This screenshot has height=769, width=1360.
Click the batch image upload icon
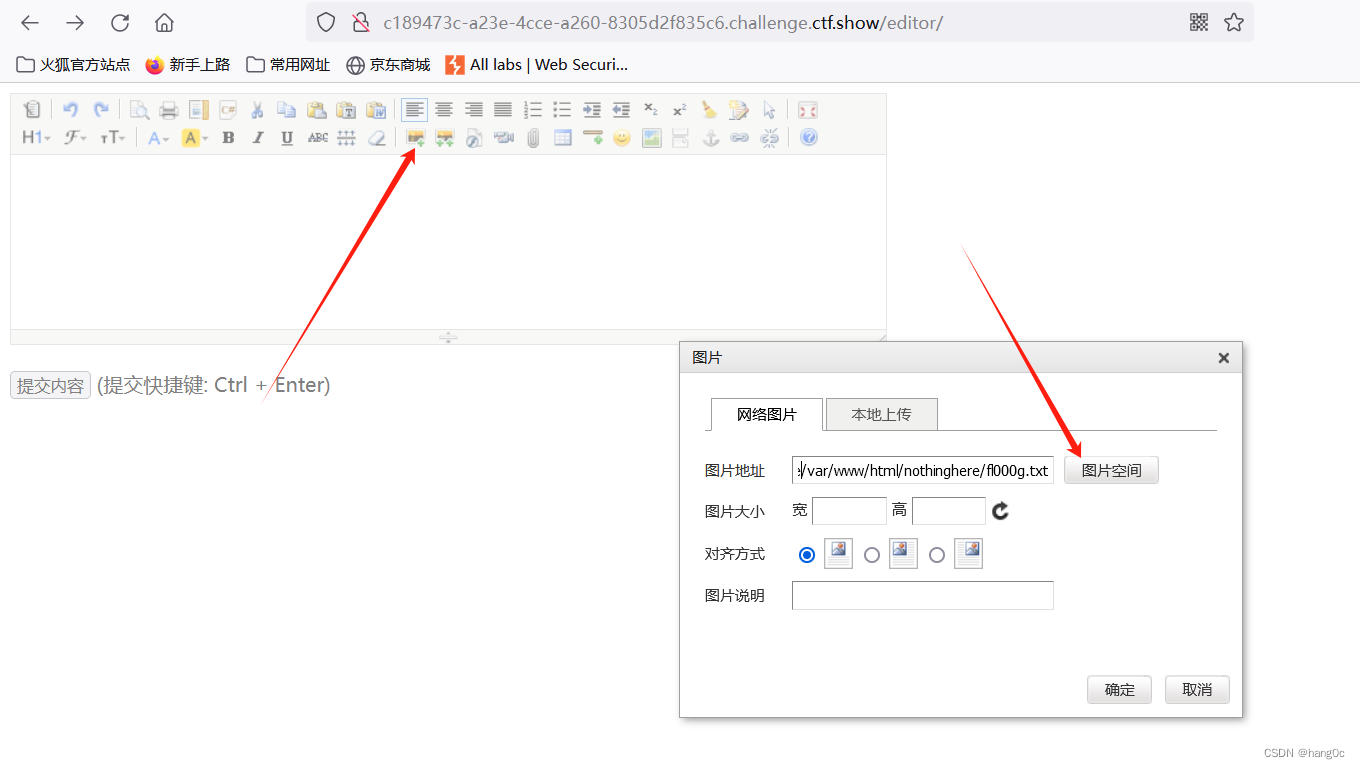pos(445,138)
